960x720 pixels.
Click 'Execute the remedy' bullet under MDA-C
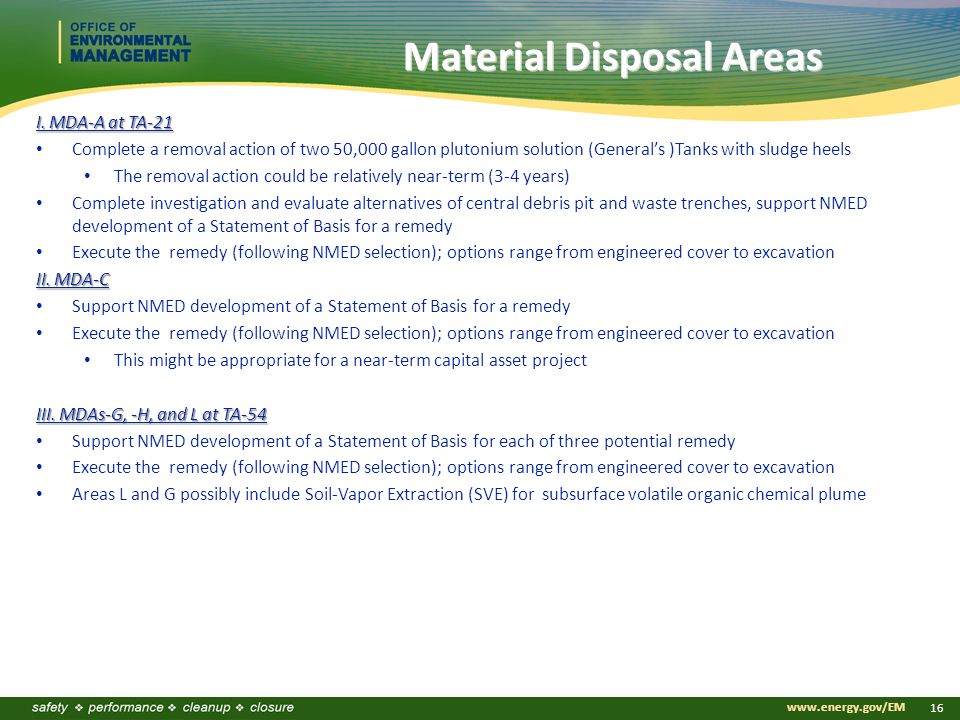453,333
